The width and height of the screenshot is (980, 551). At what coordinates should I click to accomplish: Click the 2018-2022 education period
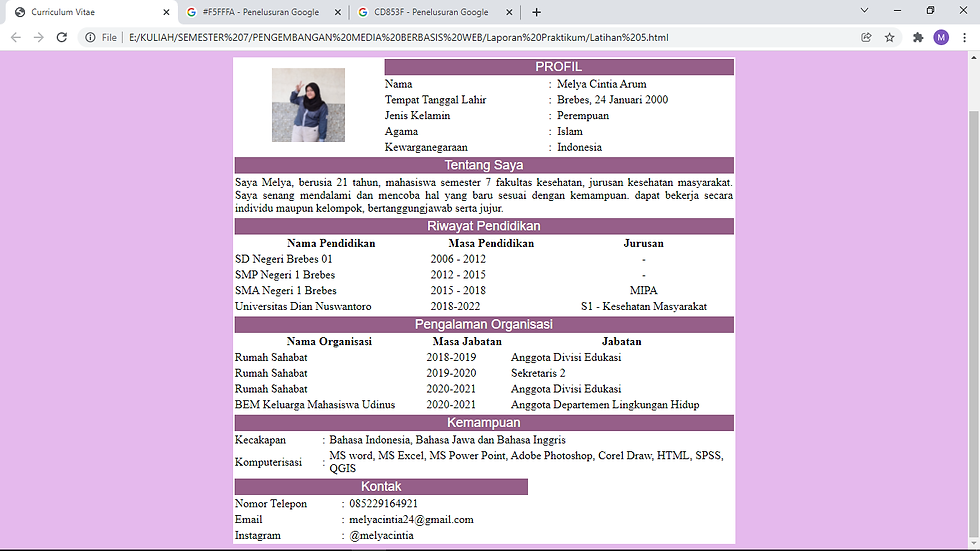pyautogui.click(x=455, y=307)
